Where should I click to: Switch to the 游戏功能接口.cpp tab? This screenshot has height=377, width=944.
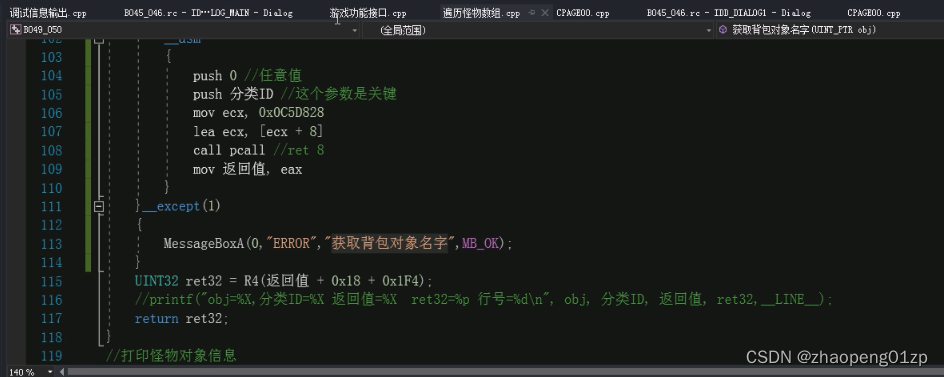[368, 13]
